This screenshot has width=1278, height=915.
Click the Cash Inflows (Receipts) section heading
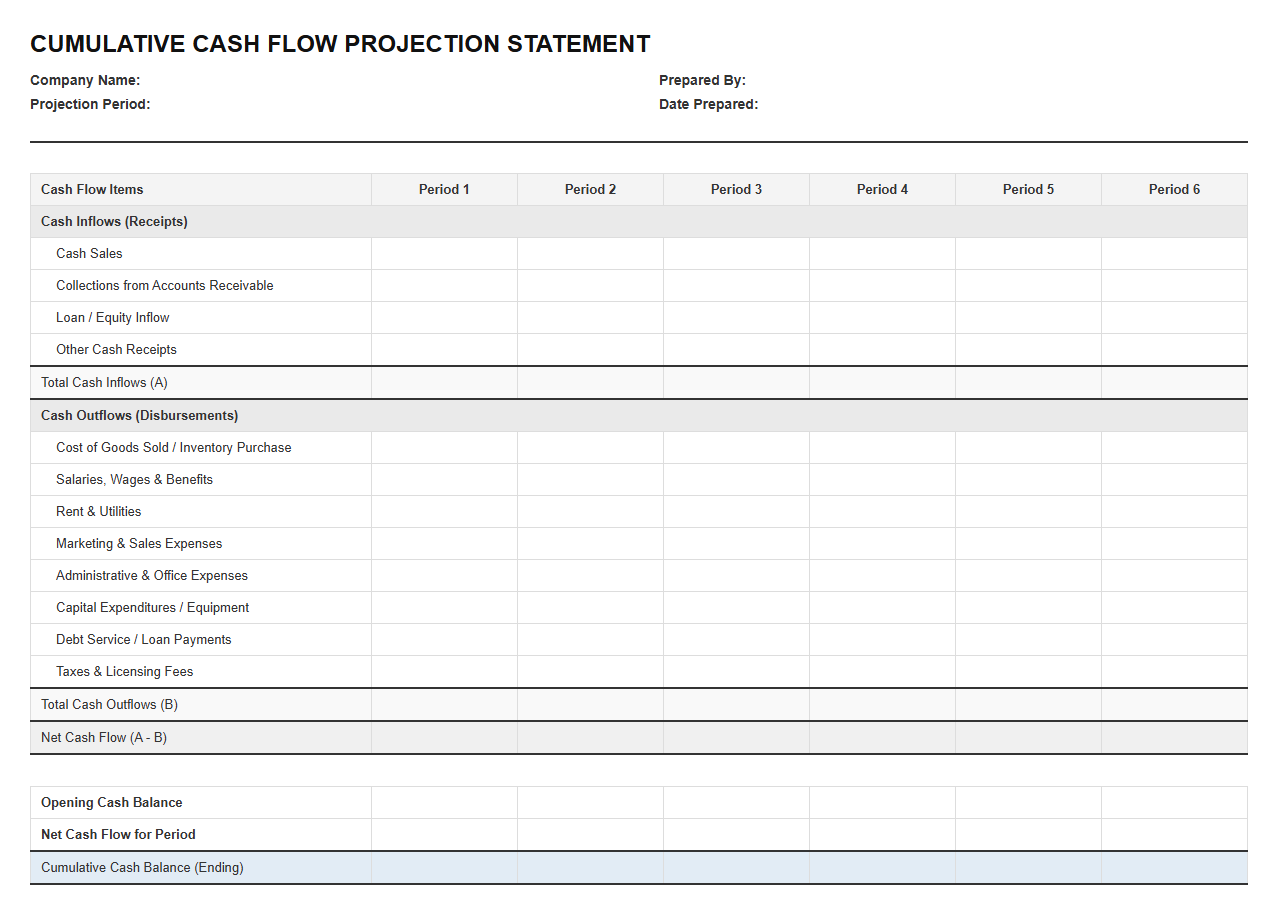click(x=114, y=221)
